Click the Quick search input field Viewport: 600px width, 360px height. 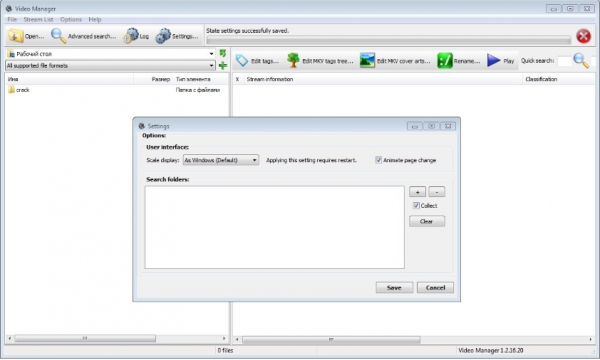click(x=564, y=61)
